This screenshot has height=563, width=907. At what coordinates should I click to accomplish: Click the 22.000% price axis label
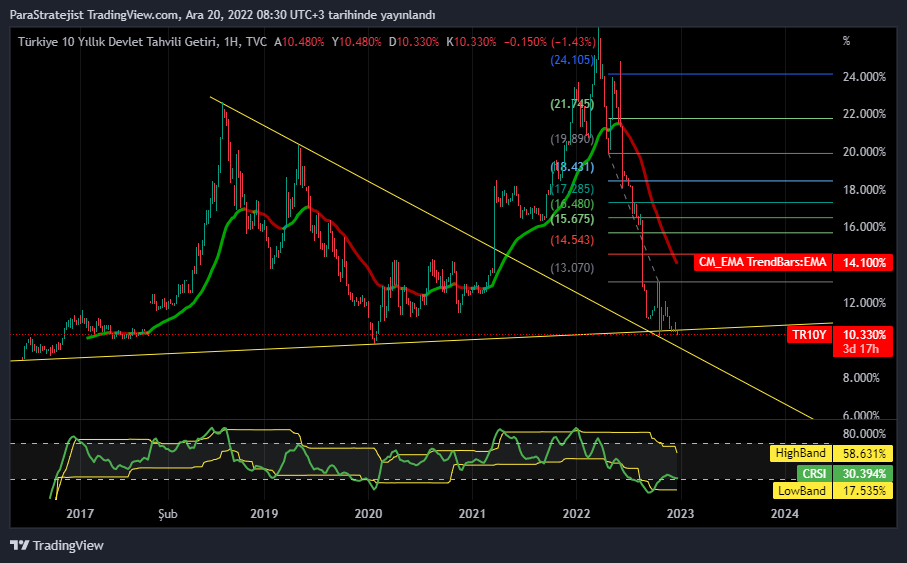[864, 114]
